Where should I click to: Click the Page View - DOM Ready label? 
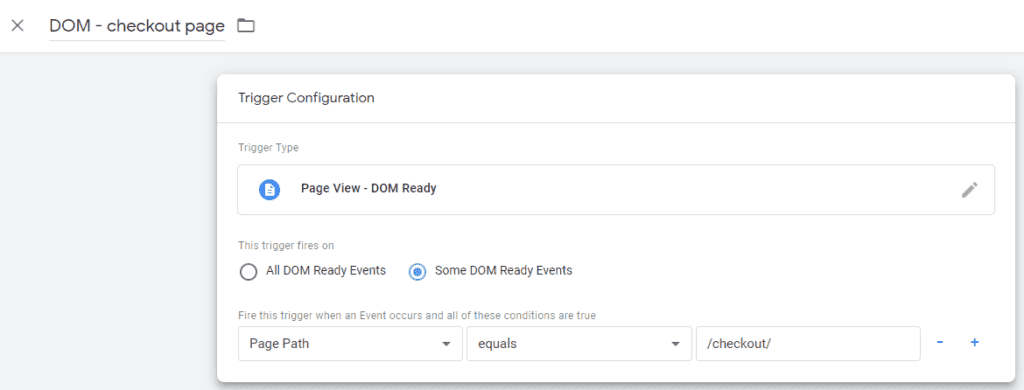tap(368, 189)
